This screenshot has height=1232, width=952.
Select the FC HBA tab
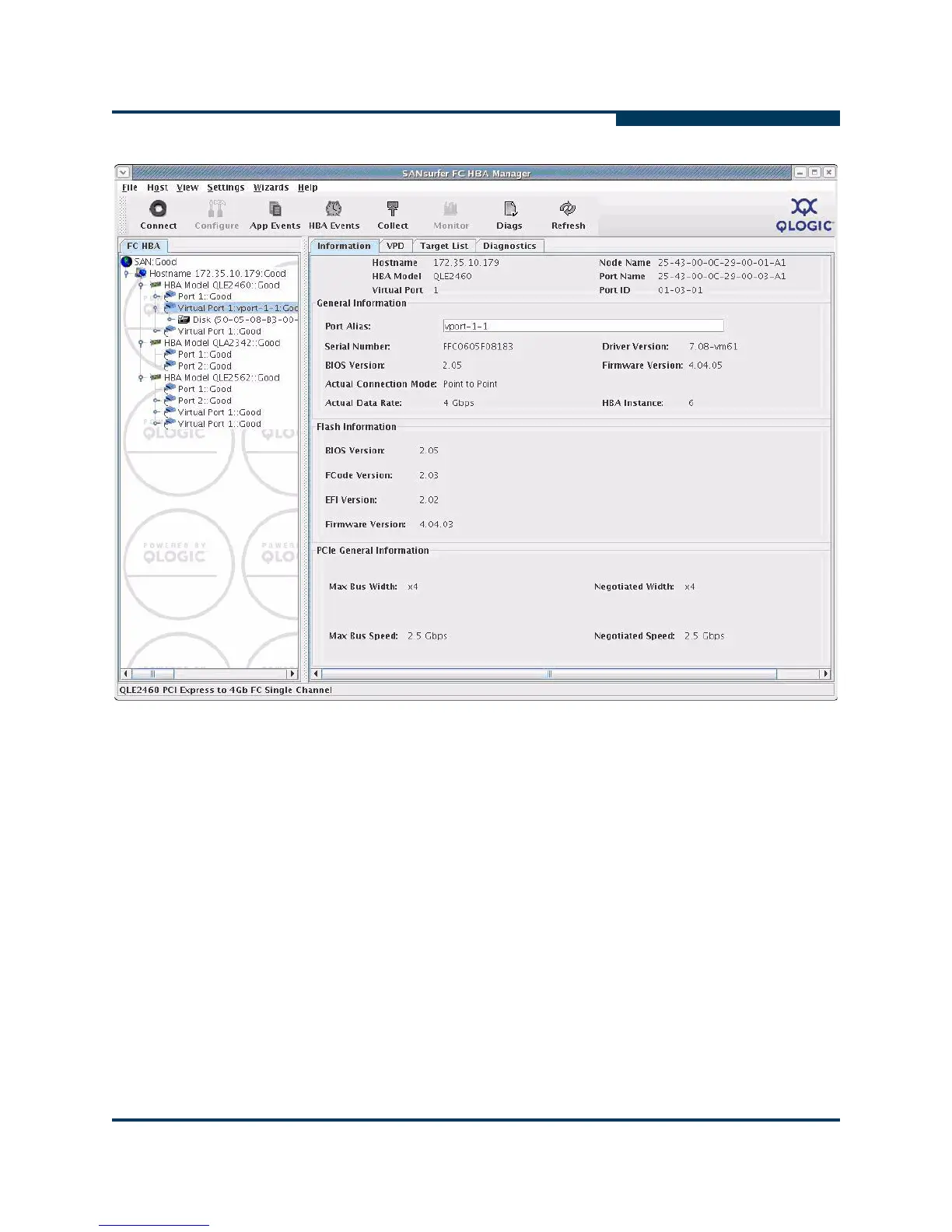pyautogui.click(x=143, y=246)
